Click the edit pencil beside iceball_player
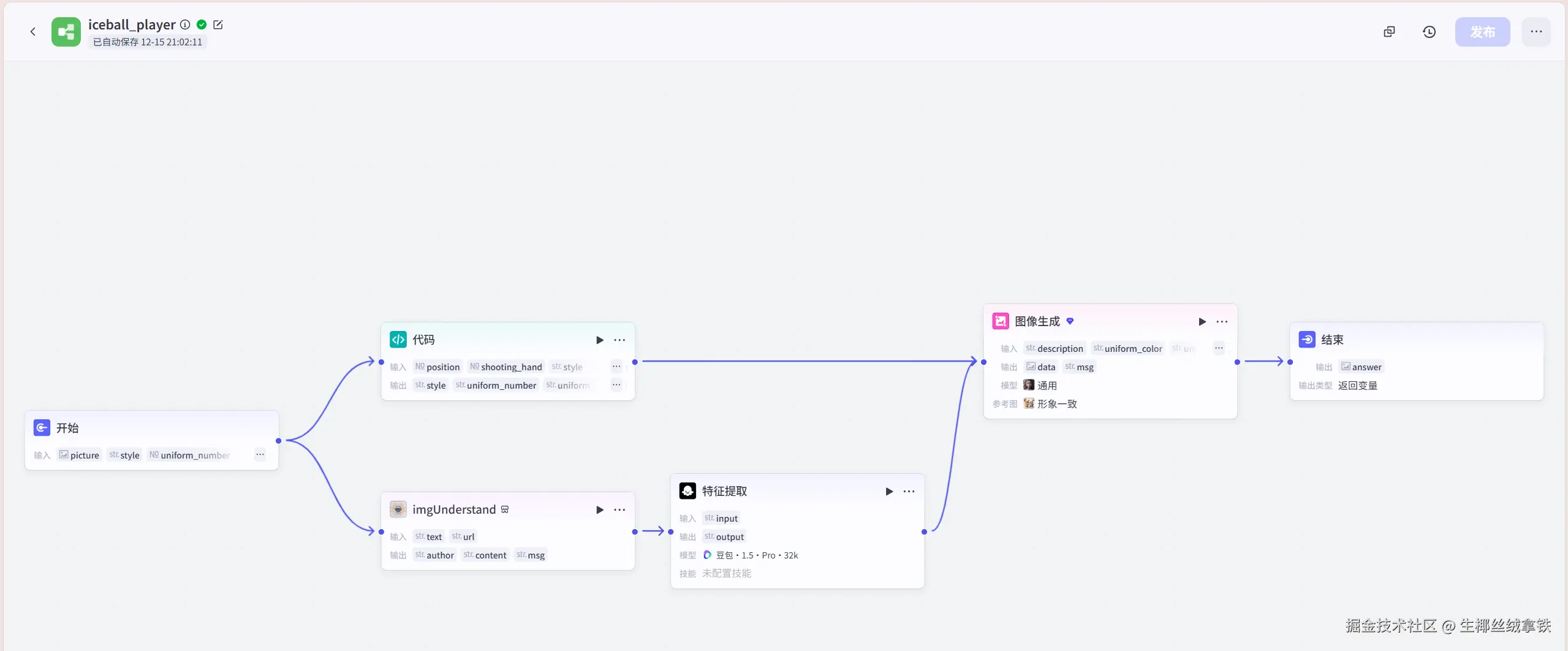Image resolution: width=1568 pixels, height=651 pixels. point(218,25)
